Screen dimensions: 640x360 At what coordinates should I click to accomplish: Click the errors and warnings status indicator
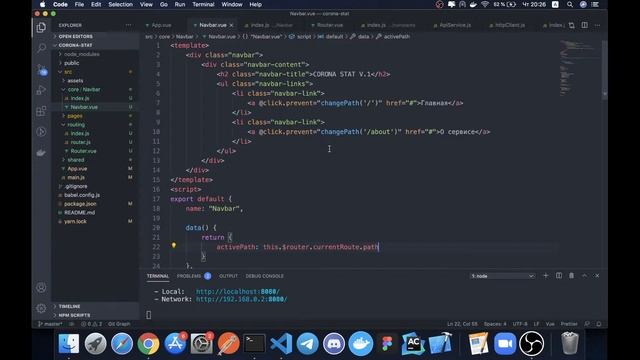coord(91,324)
